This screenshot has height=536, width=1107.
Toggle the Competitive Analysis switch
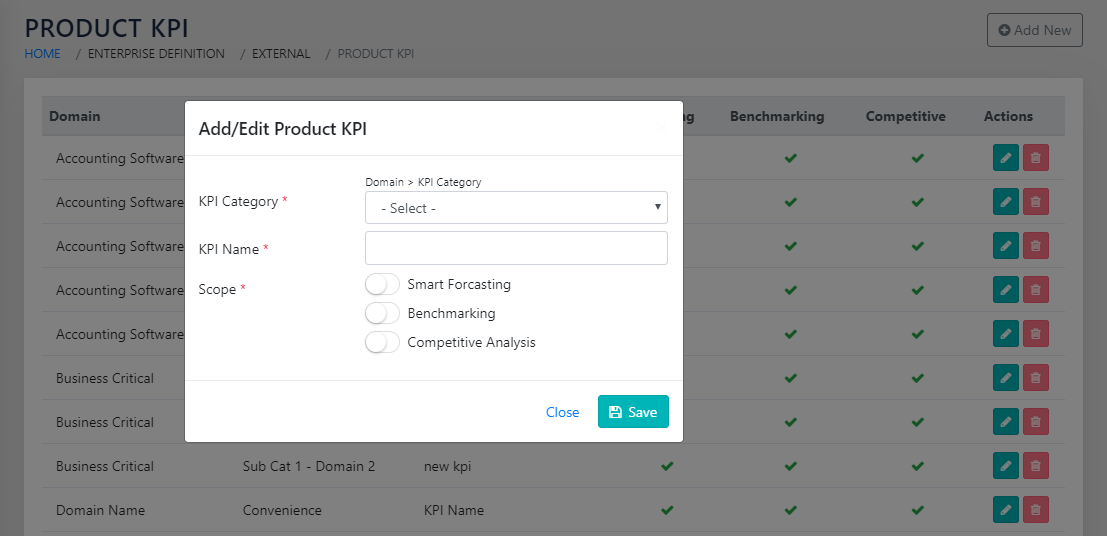[x=382, y=343]
